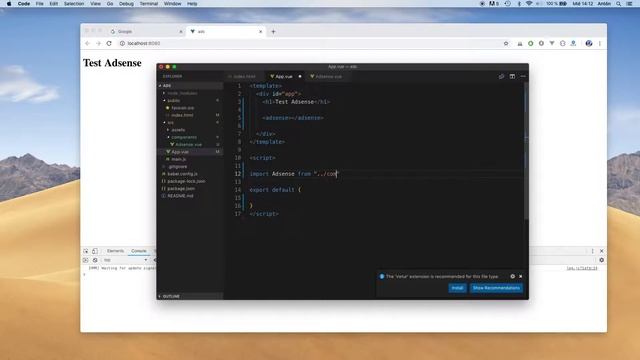Open main.js in explorer

point(190,159)
